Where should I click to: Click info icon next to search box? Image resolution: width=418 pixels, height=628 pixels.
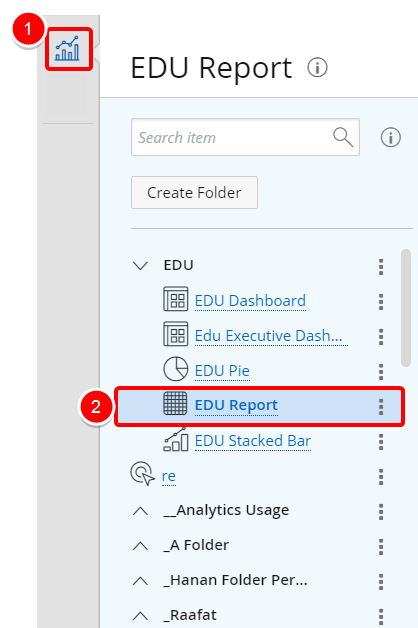point(390,138)
